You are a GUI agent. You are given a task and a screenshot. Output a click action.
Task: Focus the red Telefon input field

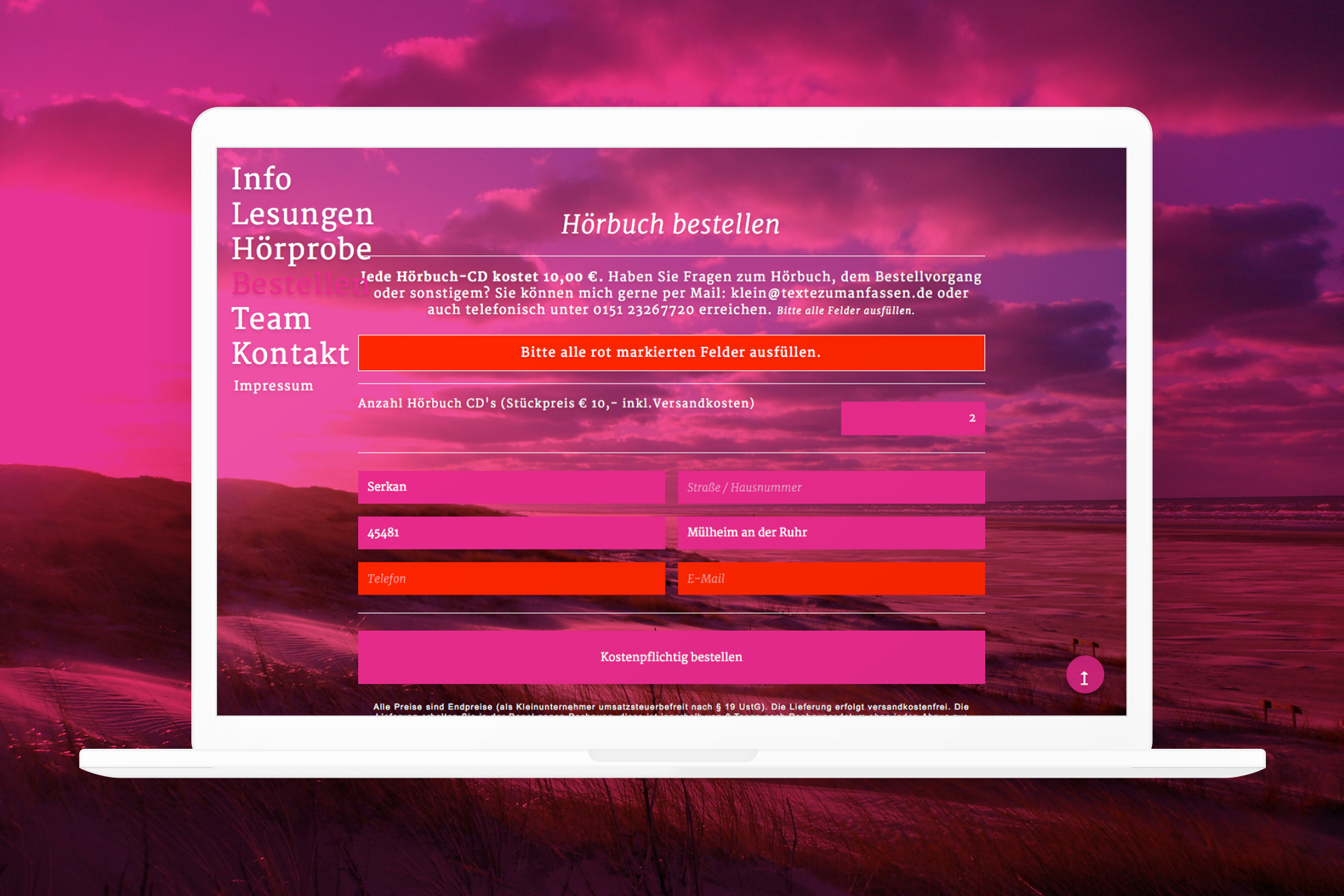(511, 579)
